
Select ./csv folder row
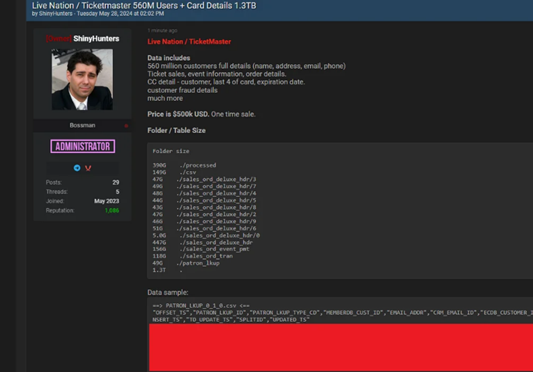[174, 172]
